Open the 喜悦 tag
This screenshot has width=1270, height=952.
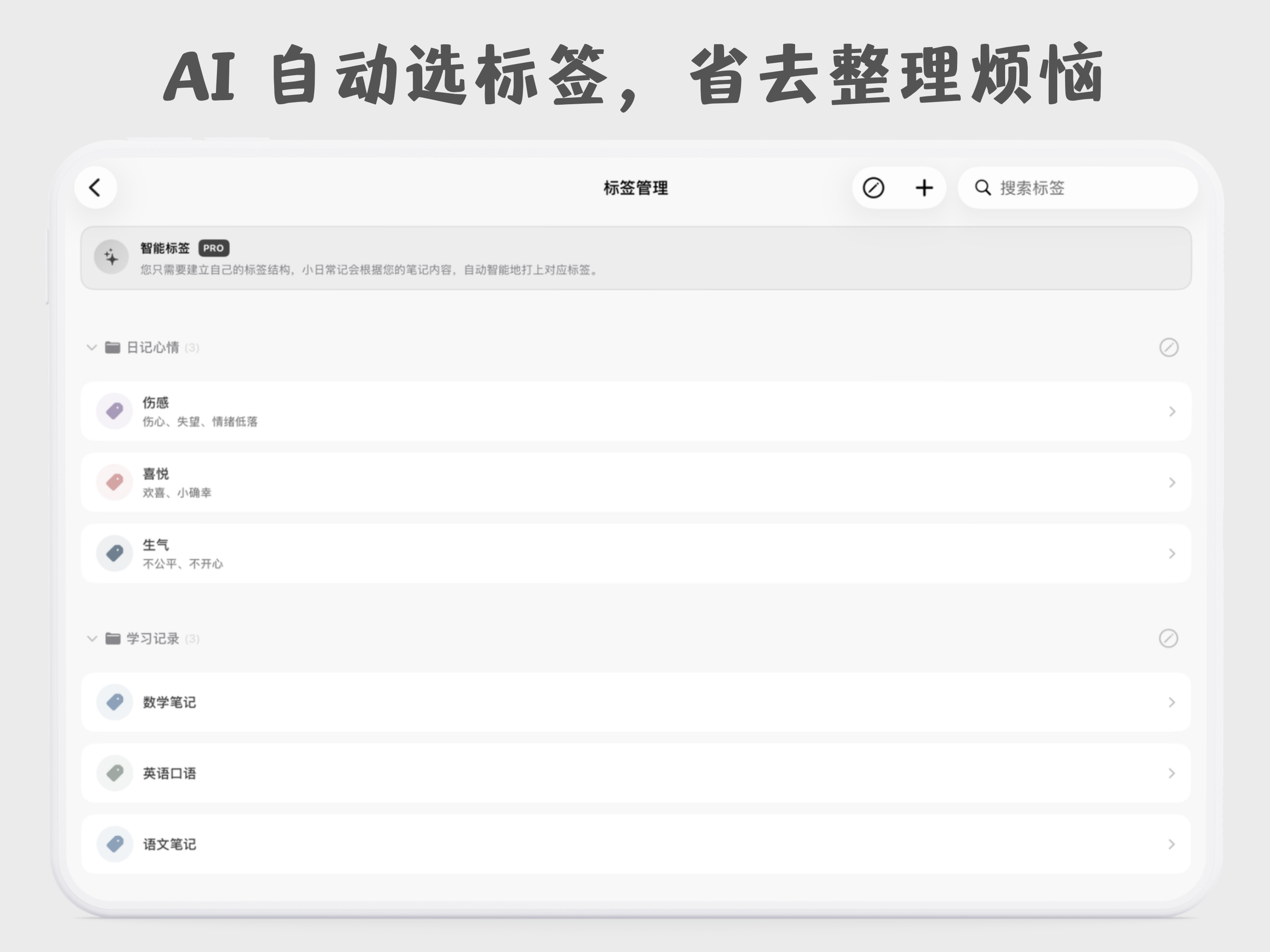[635, 482]
